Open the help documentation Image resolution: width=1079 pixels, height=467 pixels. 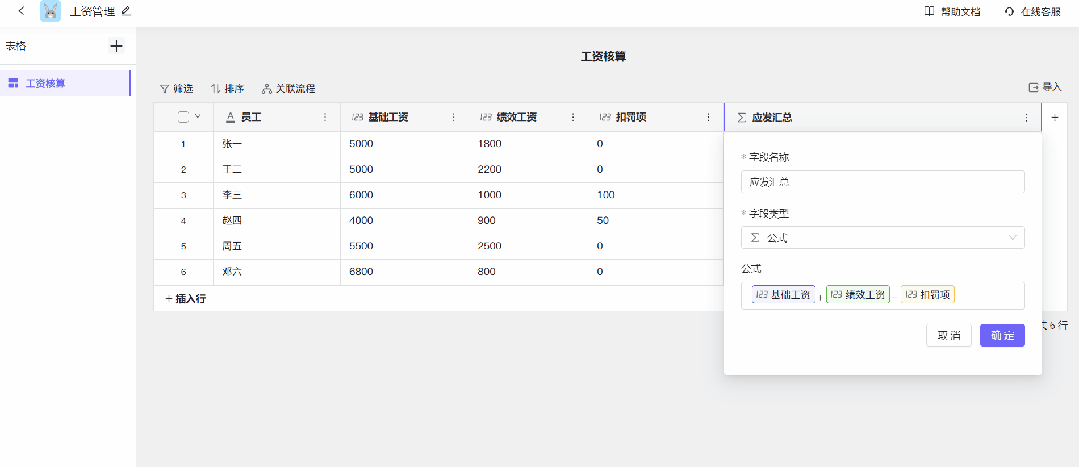[952, 11]
